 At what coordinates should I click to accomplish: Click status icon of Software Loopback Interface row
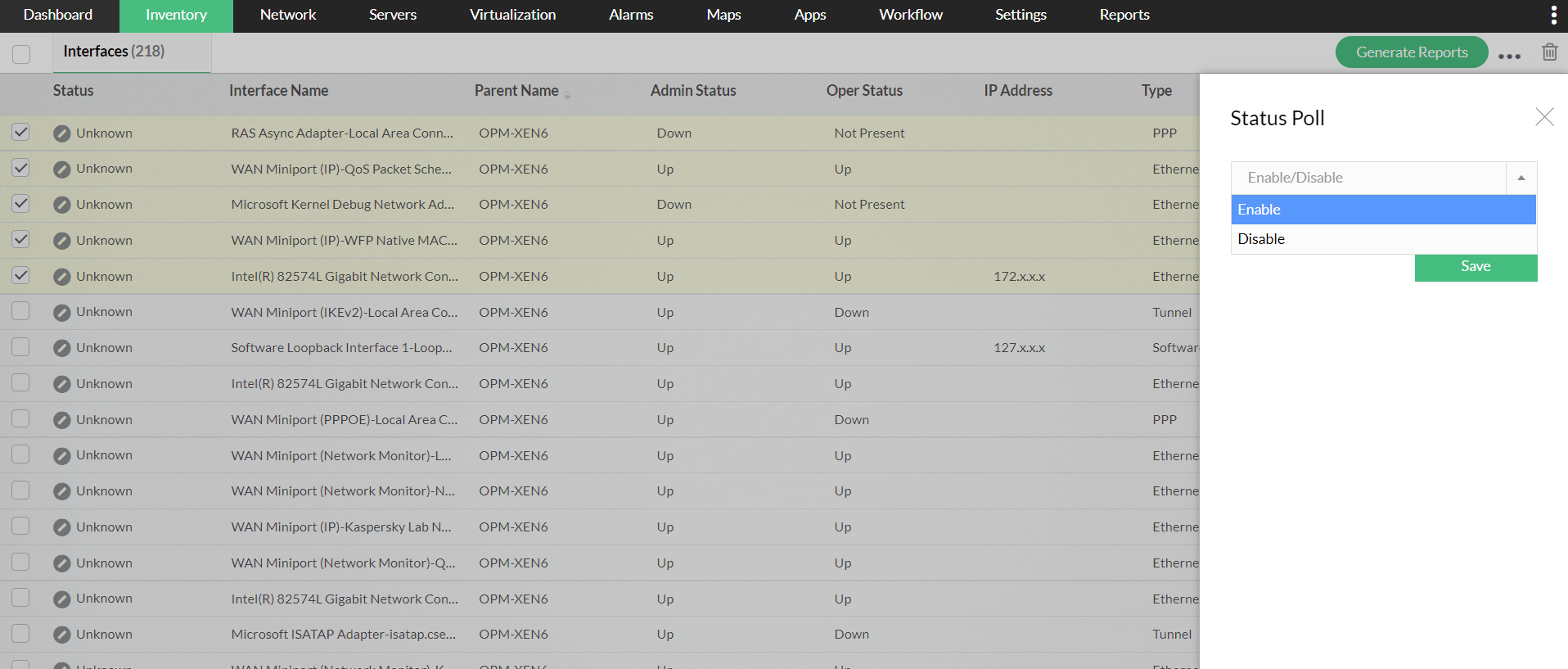[x=62, y=348]
